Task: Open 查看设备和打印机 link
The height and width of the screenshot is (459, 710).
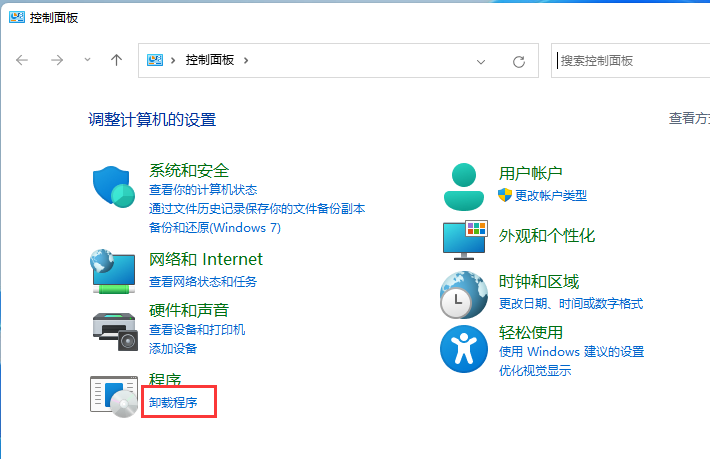Action: (197, 330)
